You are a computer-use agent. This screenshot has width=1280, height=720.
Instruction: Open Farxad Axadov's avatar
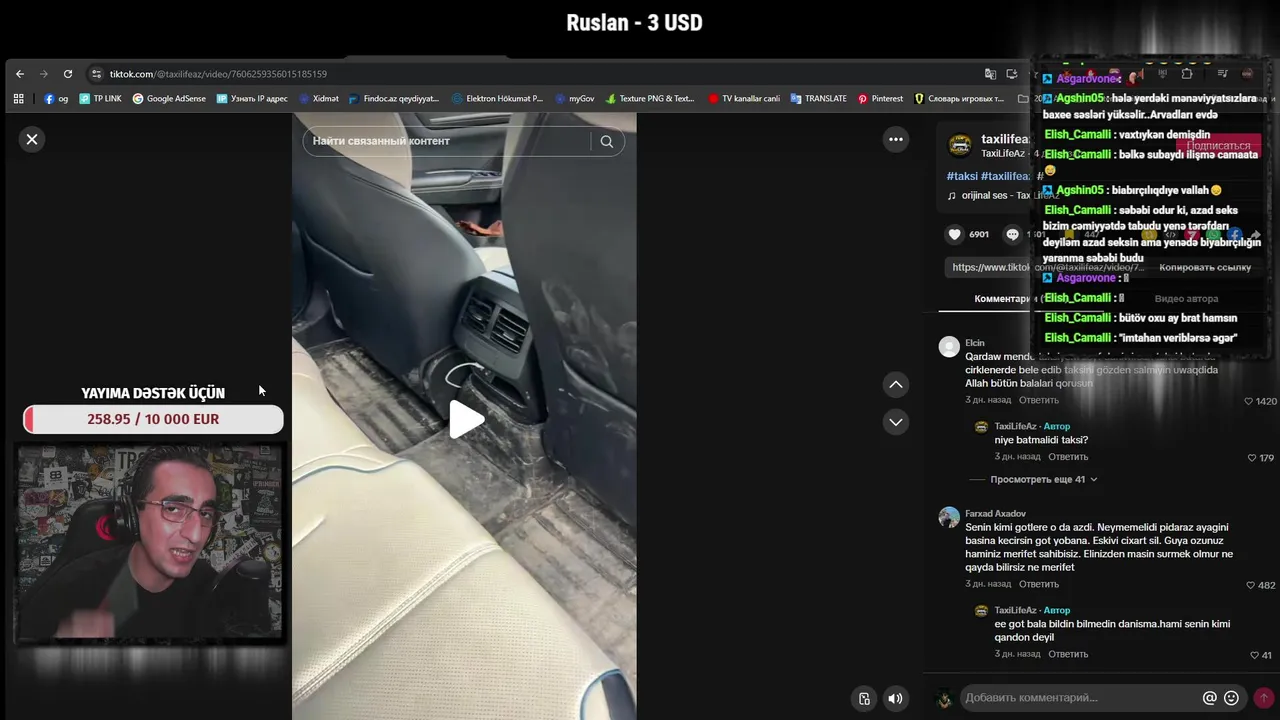(949, 517)
